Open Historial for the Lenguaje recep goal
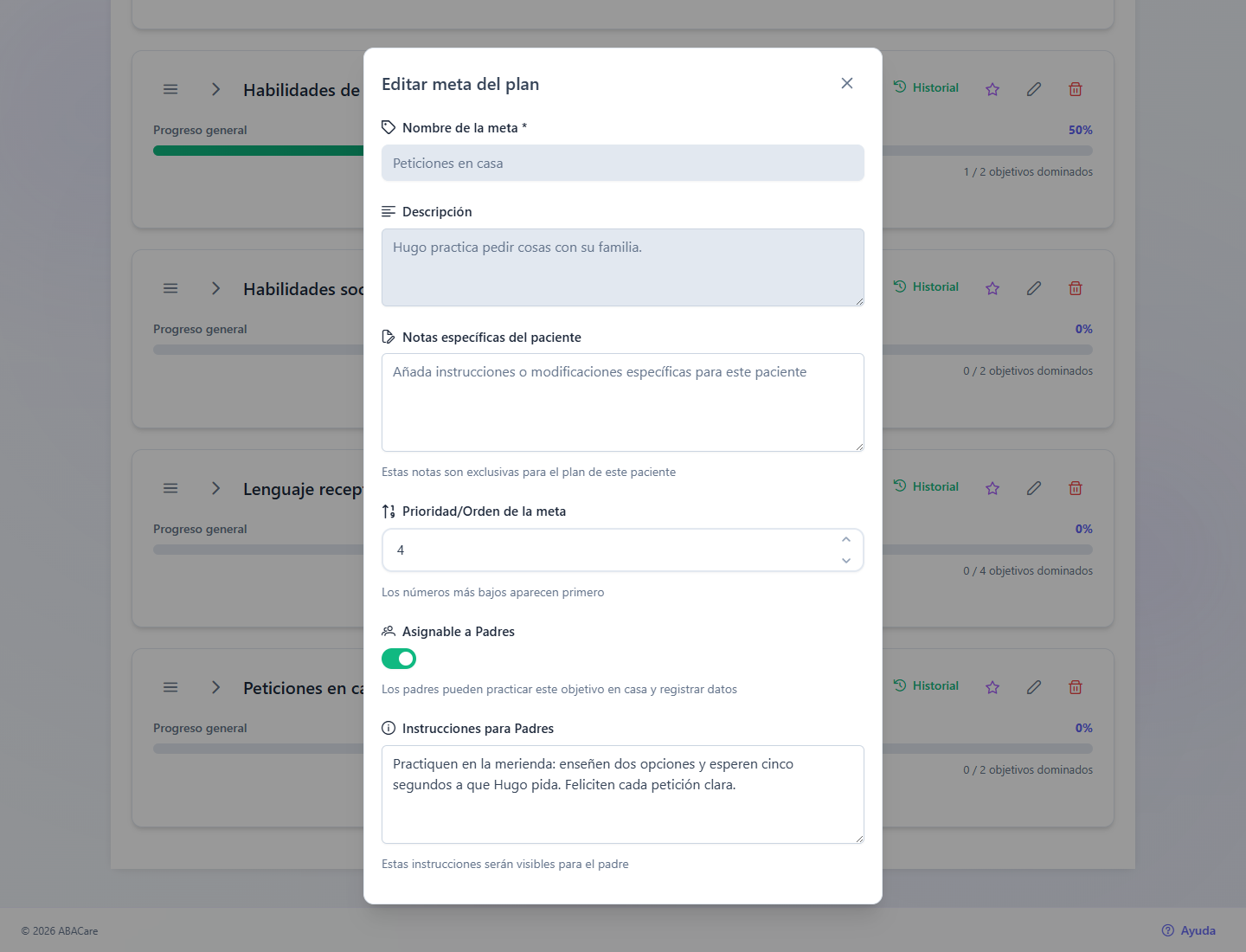The width and height of the screenshot is (1246, 952). pos(926,486)
